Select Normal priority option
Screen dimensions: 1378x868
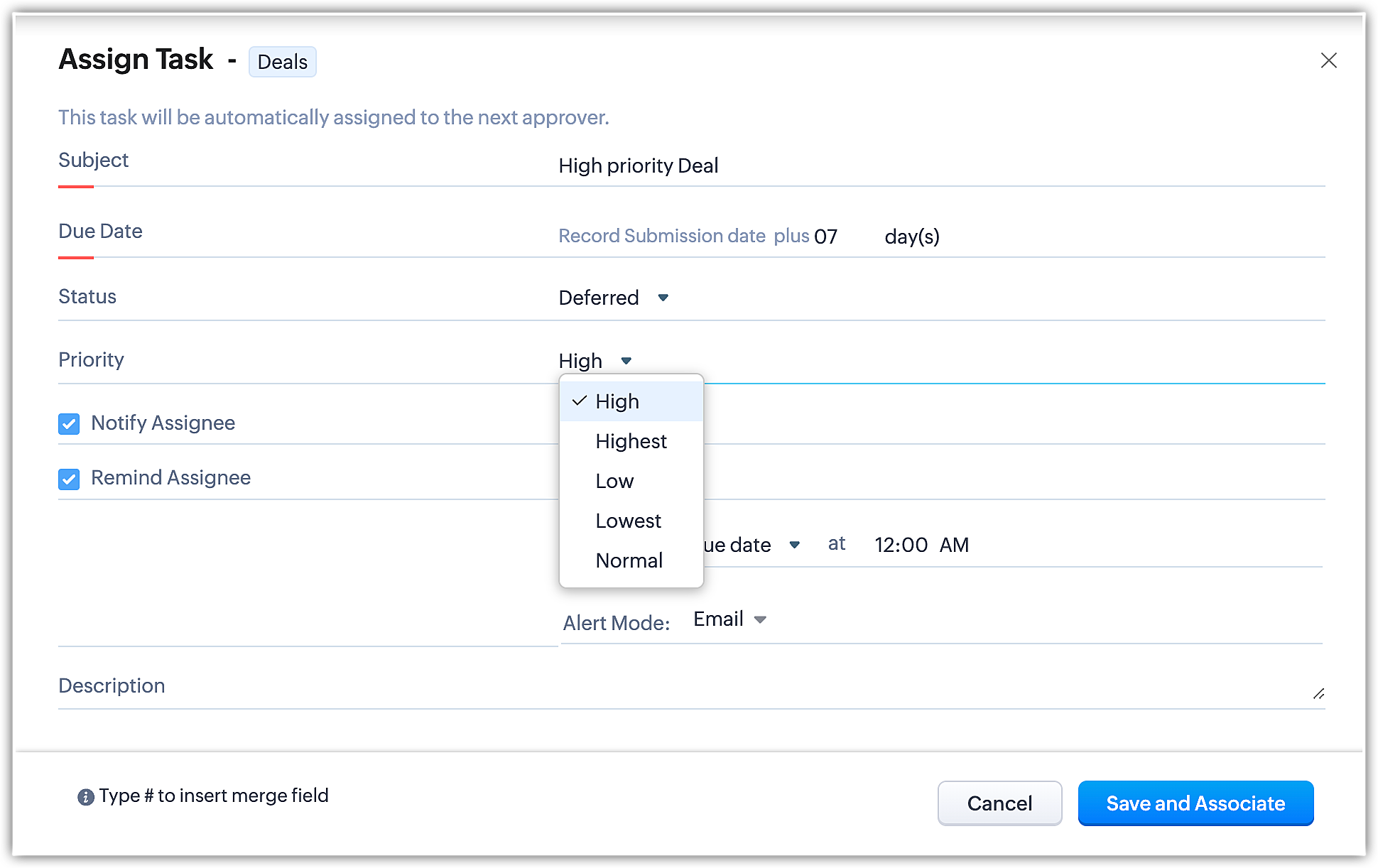pos(629,560)
